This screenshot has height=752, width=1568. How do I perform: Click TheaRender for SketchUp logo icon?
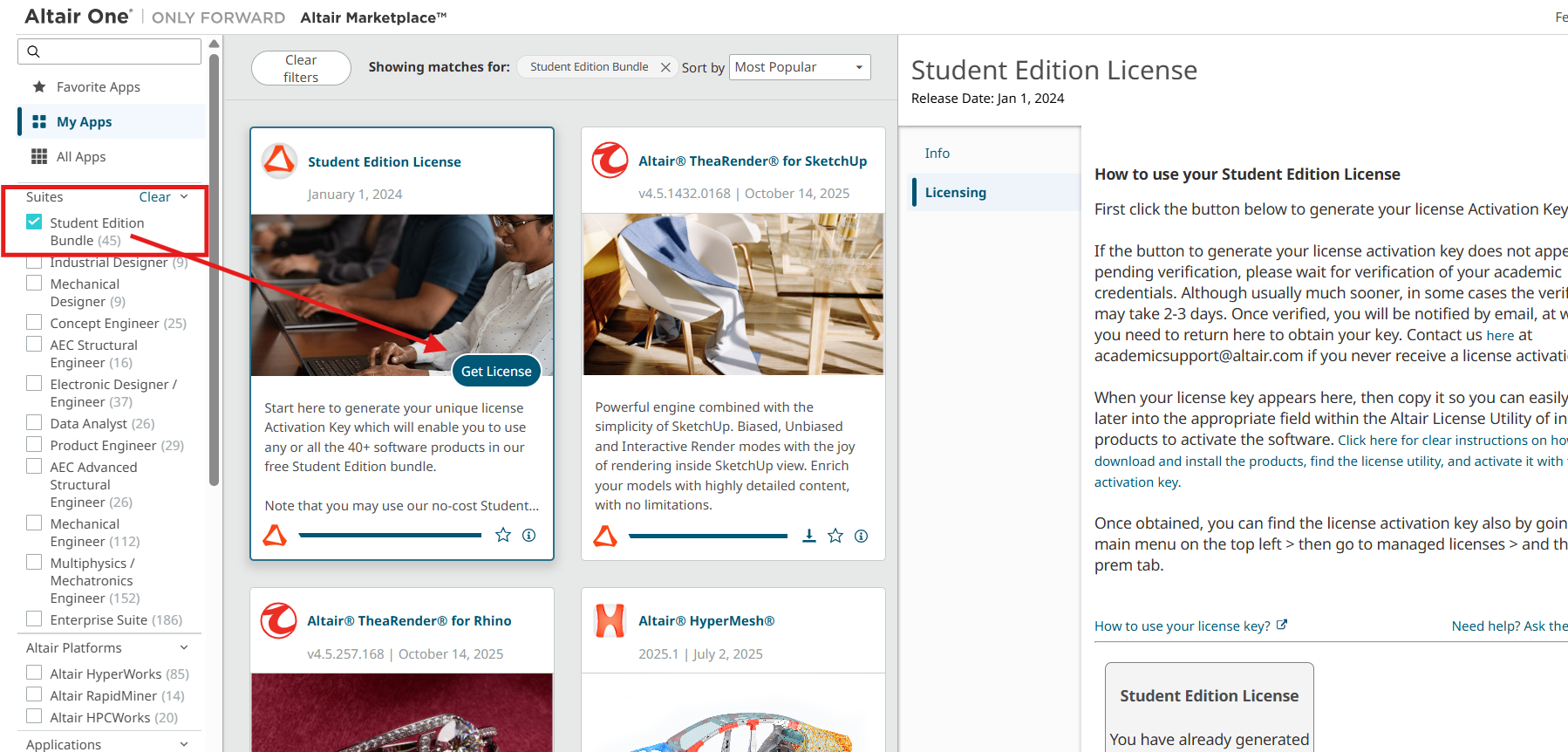tap(610, 161)
